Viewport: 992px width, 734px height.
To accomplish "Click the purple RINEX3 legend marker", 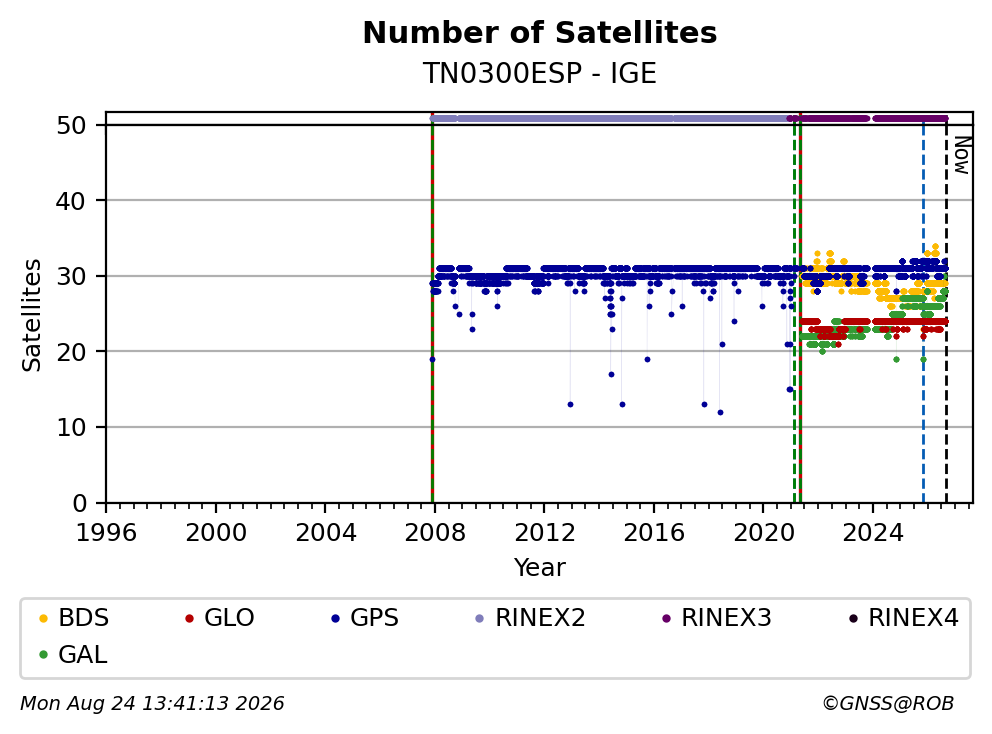I will (666, 618).
